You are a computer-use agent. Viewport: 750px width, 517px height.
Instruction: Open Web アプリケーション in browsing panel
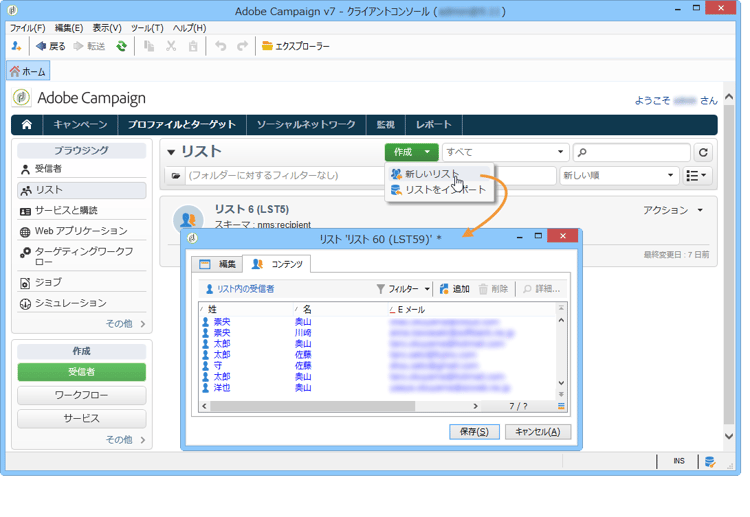click(x=82, y=231)
